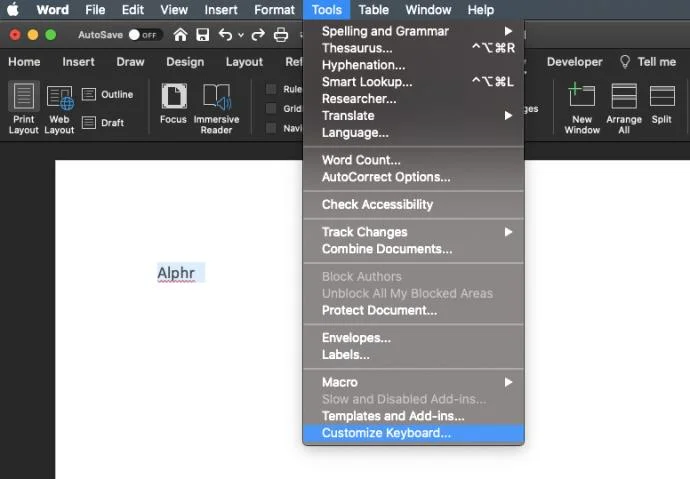Select Language... menu entry
This screenshot has height=479, width=690.
tap(414, 133)
